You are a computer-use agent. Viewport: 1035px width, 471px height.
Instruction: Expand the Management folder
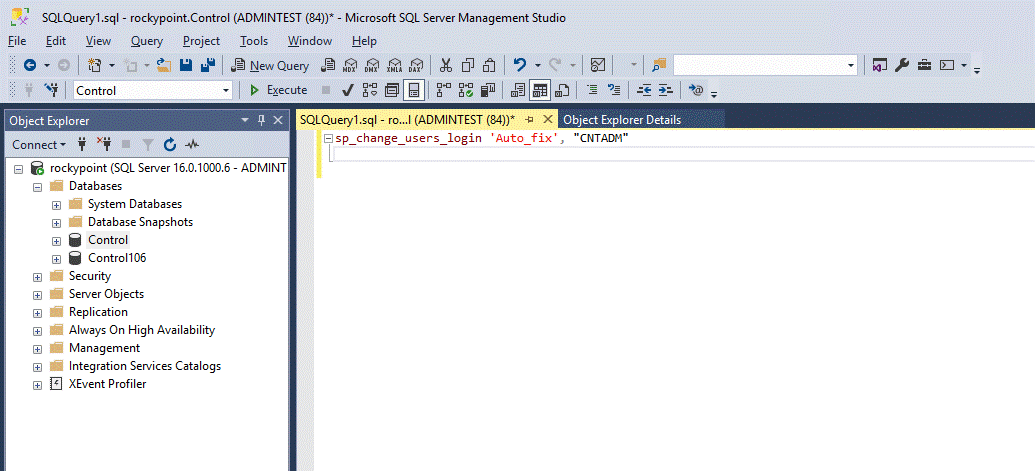pos(38,348)
